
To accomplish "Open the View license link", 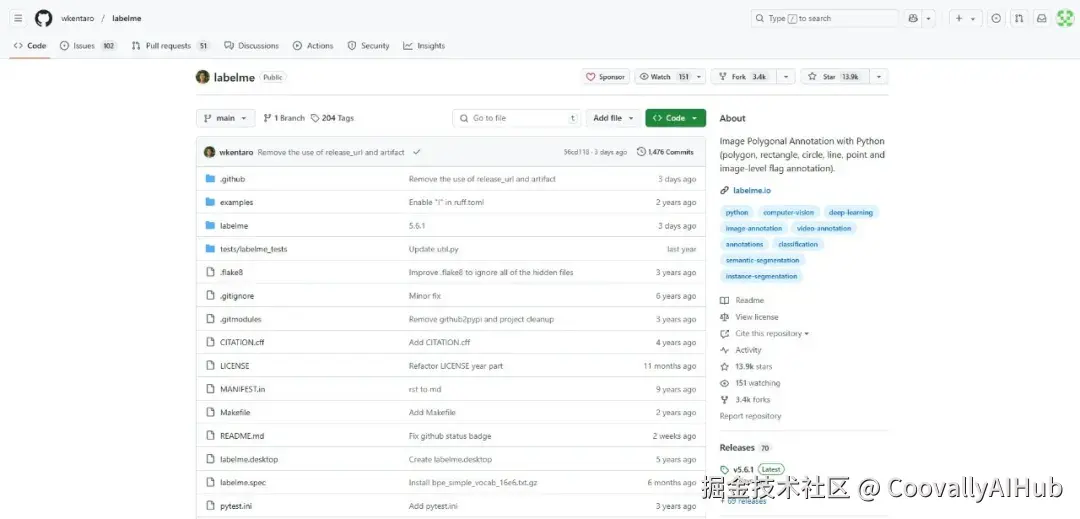I will pyautogui.click(x=749, y=317).
